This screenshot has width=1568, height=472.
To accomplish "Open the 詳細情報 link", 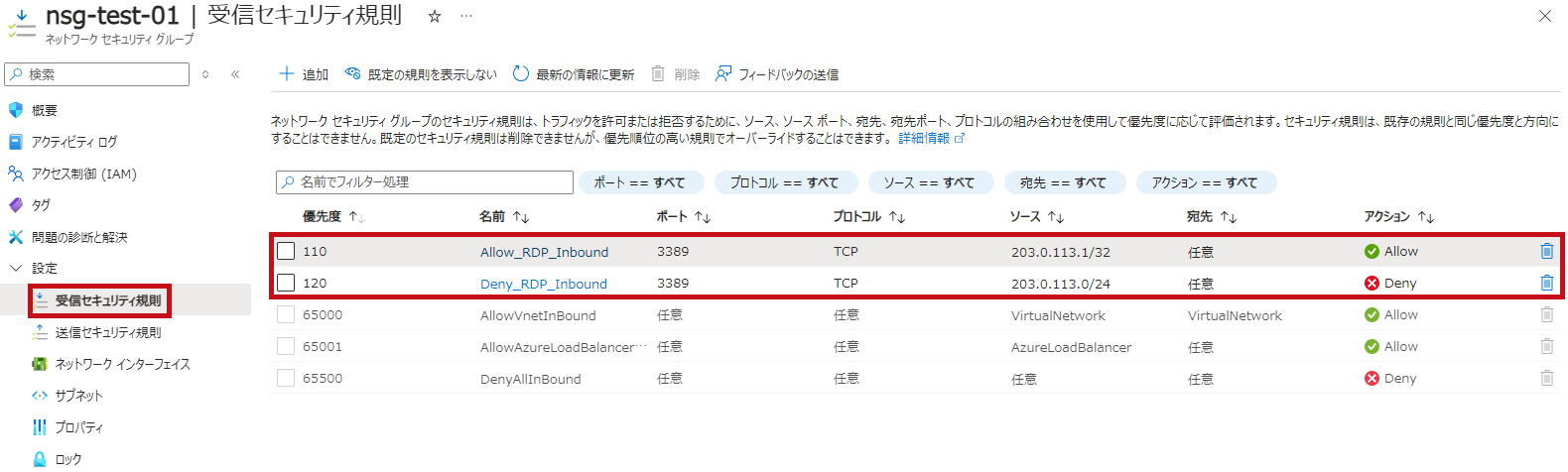I will click(x=931, y=138).
